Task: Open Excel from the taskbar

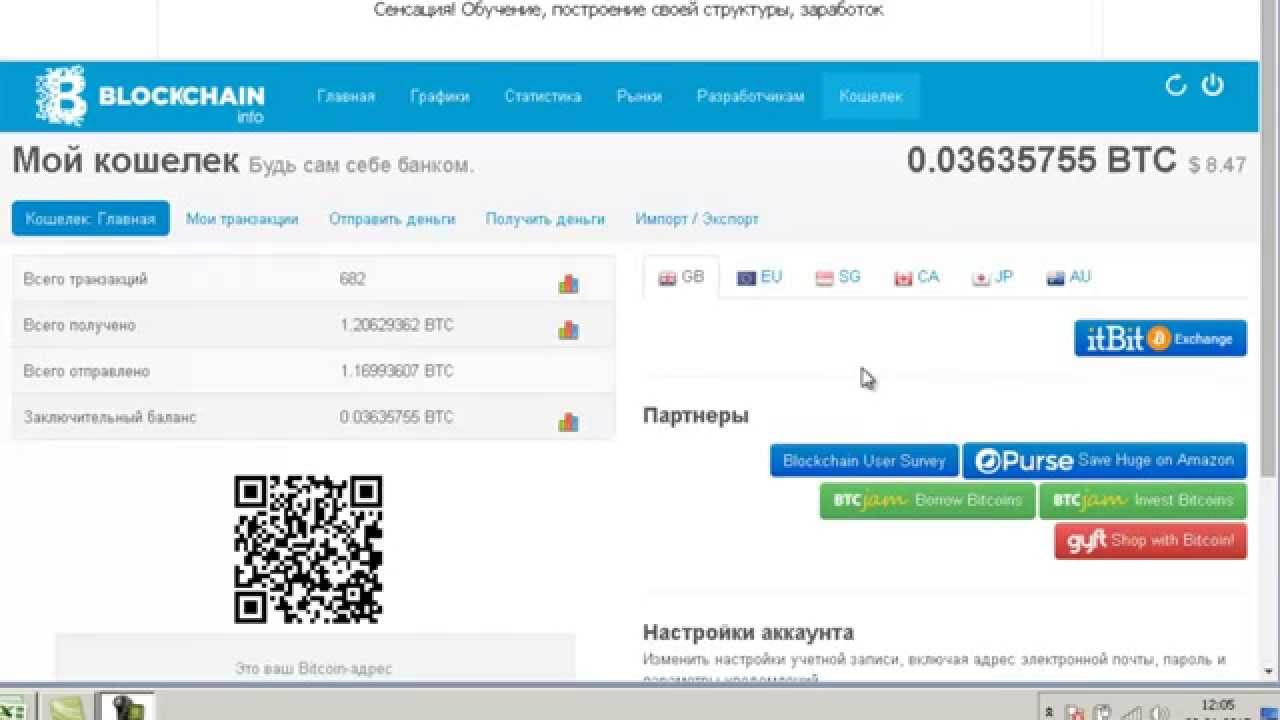Action: (x=15, y=708)
